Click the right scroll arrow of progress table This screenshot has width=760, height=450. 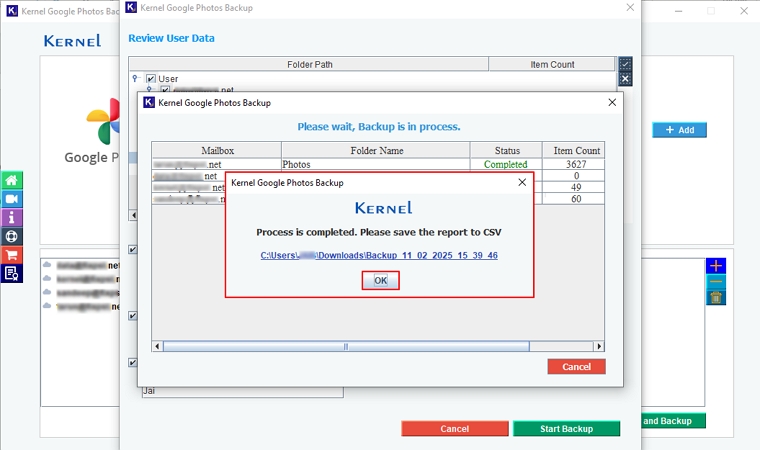tap(599, 346)
